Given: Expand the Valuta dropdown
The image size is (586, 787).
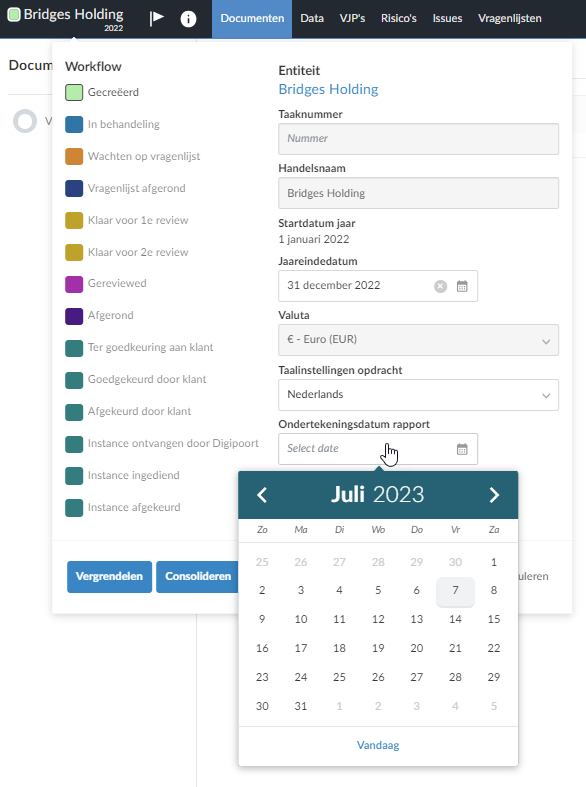Looking at the screenshot, I should [x=418, y=340].
